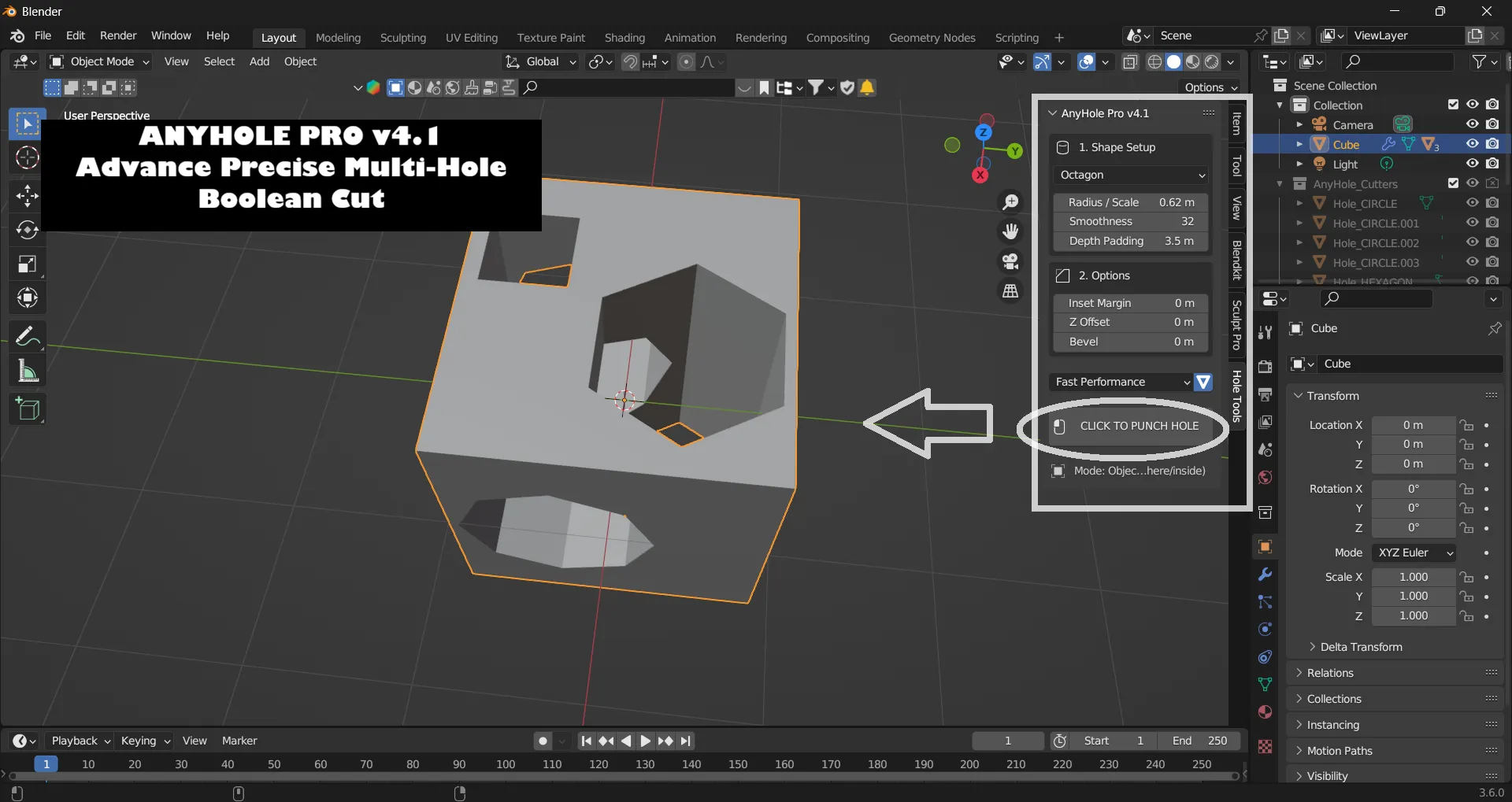This screenshot has width=1512, height=802.
Task: Click the AnyHole blue V icon button
Action: (x=1203, y=383)
